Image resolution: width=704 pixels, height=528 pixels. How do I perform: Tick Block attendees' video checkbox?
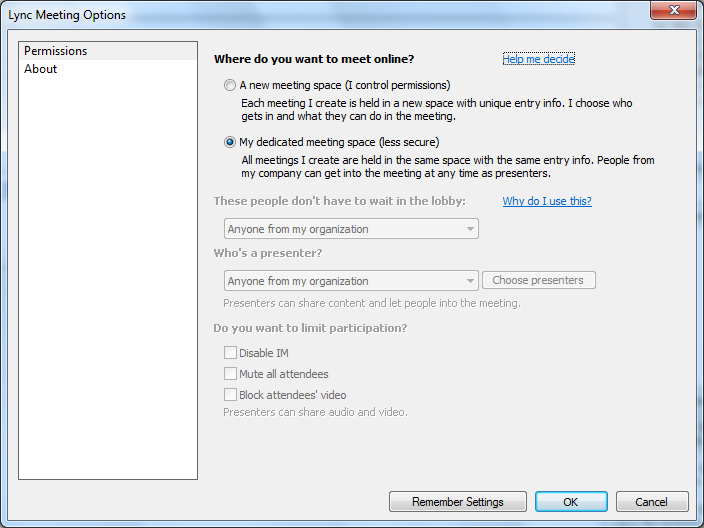(231, 395)
